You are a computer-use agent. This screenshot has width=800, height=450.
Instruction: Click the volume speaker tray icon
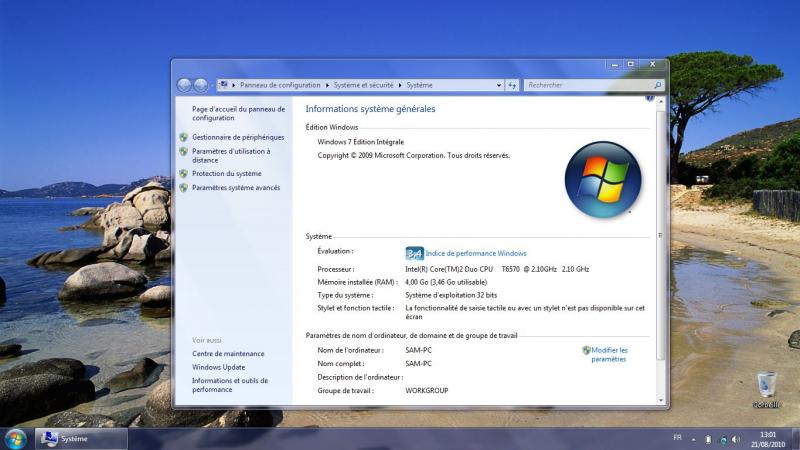[736, 439]
